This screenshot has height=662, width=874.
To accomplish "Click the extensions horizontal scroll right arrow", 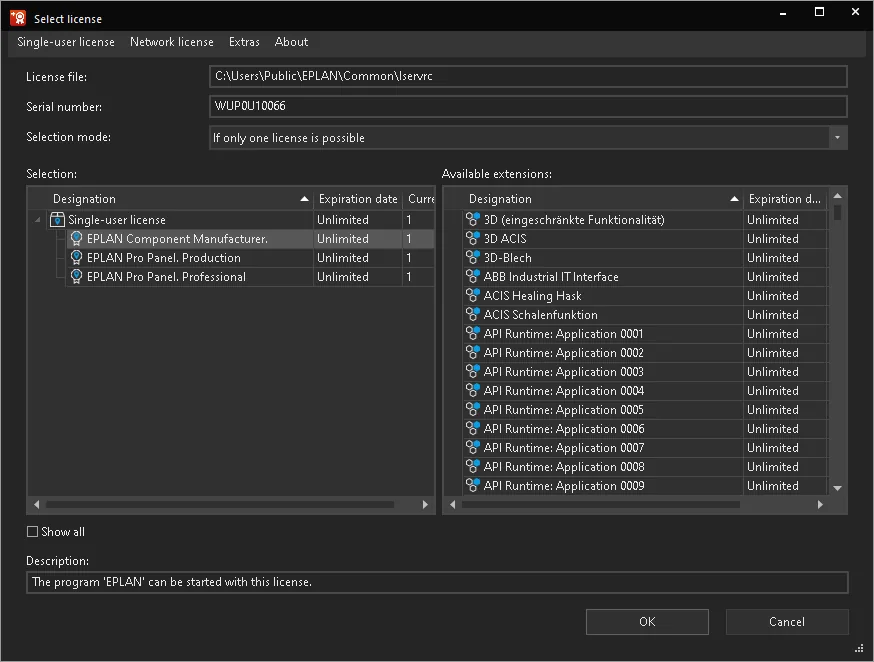I will point(820,504).
